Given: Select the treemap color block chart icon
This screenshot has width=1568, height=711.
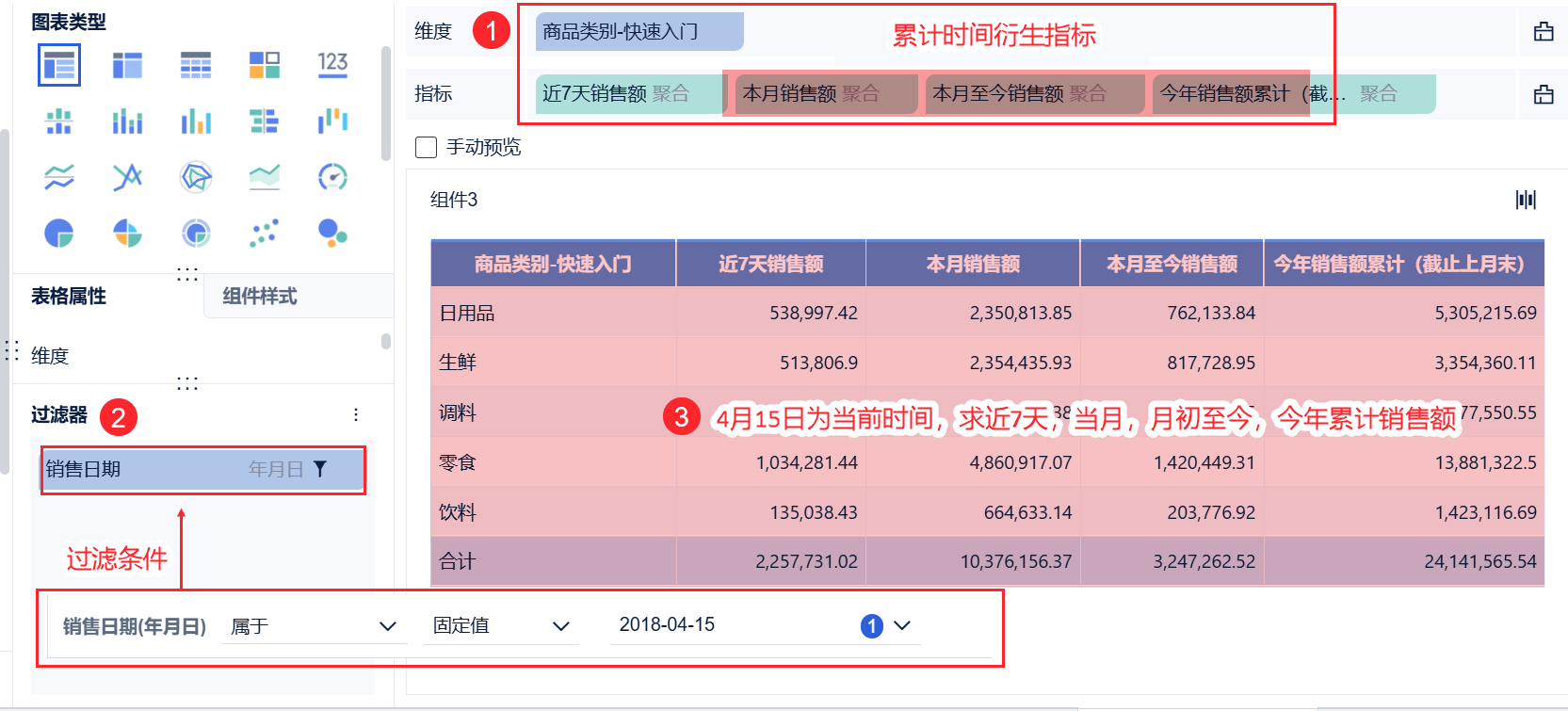Looking at the screenshot, I should click(x=265, y=65).
